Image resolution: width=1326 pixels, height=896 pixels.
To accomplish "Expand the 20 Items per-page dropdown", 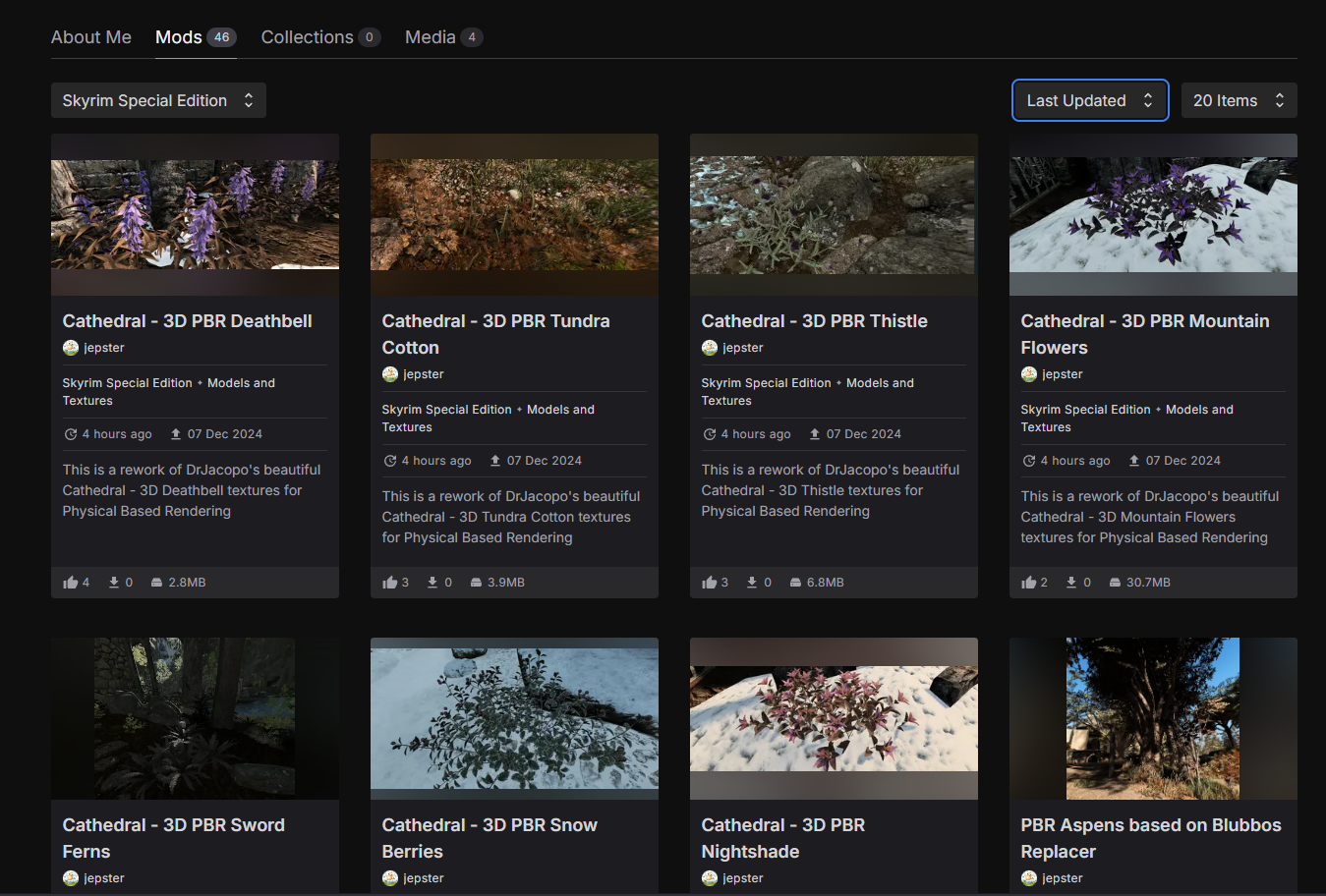I will click(x=1239, y=100).
